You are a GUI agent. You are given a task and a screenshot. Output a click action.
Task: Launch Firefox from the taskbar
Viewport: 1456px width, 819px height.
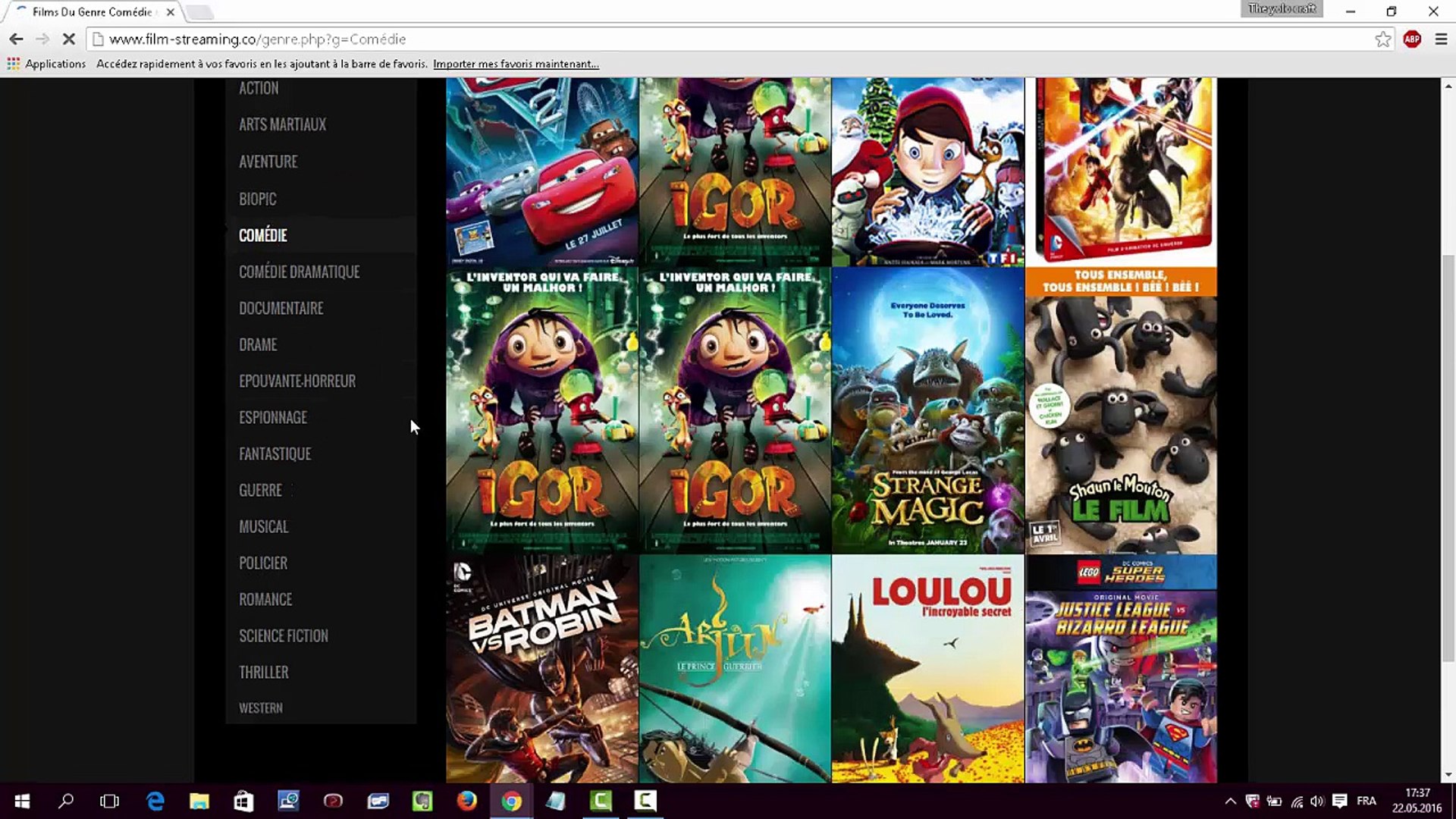466,801
